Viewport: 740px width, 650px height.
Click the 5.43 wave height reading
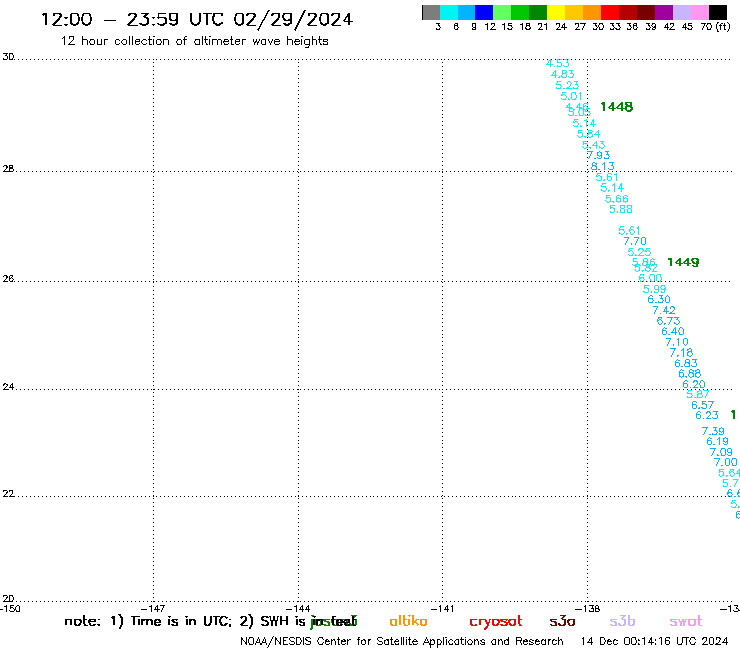[x=593, y=145]
